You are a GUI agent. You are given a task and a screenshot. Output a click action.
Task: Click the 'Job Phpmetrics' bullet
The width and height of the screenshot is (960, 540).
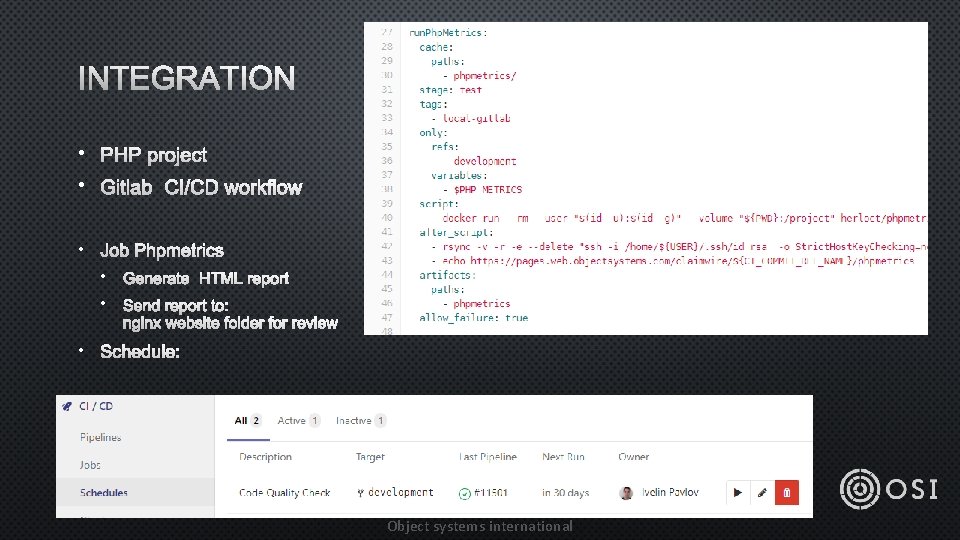(x=162, y=250)
